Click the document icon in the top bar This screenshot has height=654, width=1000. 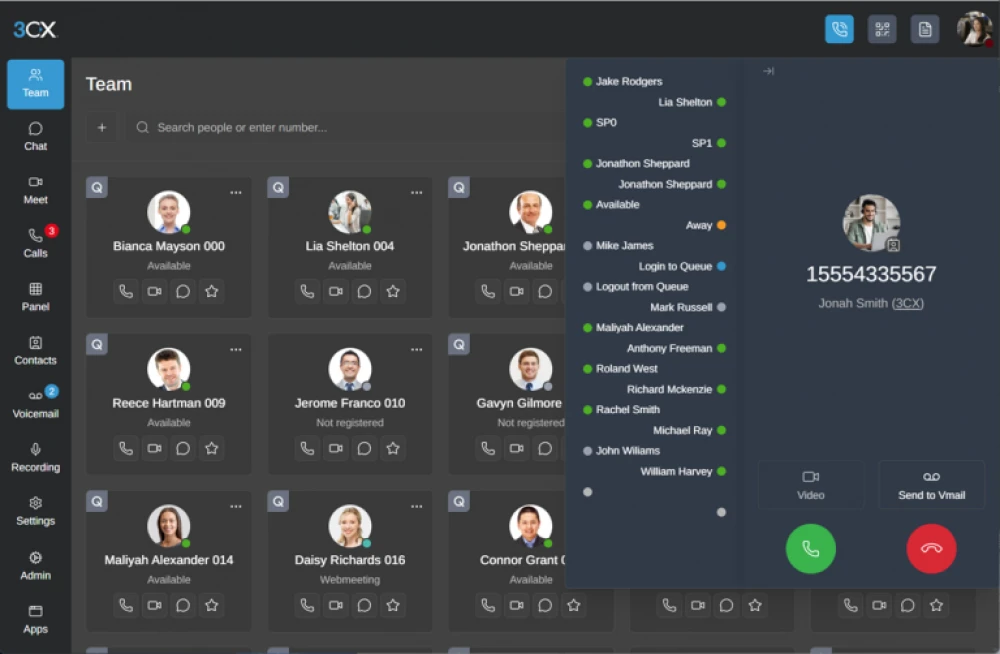[x=925, y=28]
